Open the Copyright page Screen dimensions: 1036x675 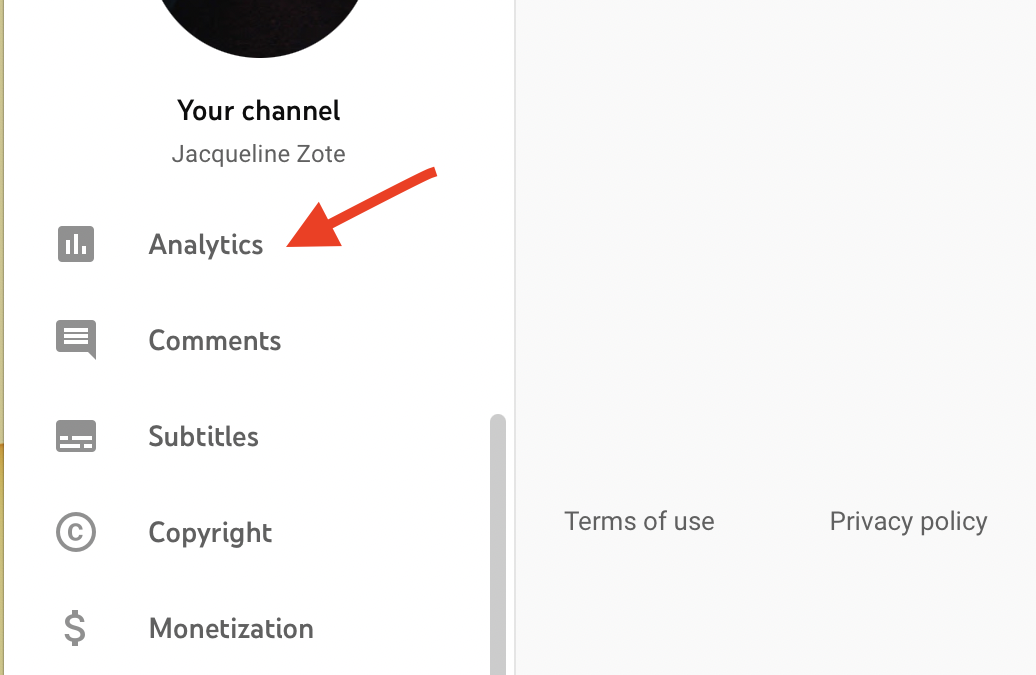coord(210,532)
